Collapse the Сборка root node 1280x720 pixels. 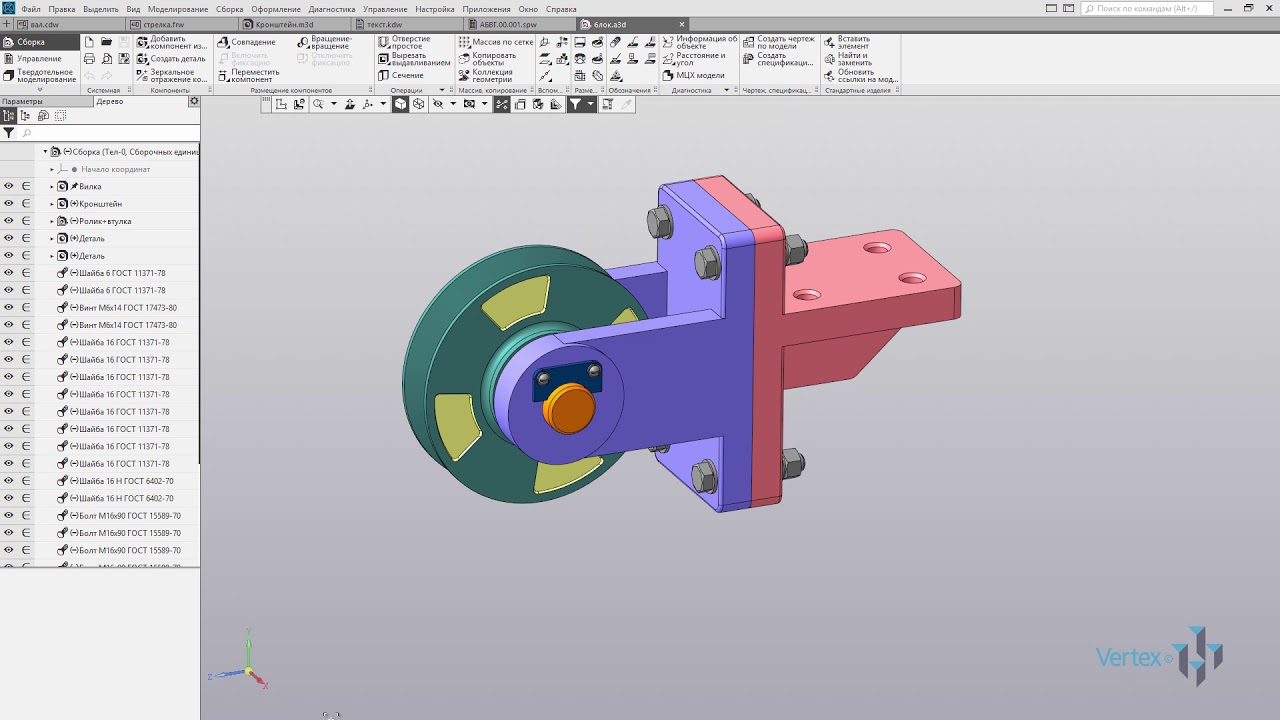45,152
